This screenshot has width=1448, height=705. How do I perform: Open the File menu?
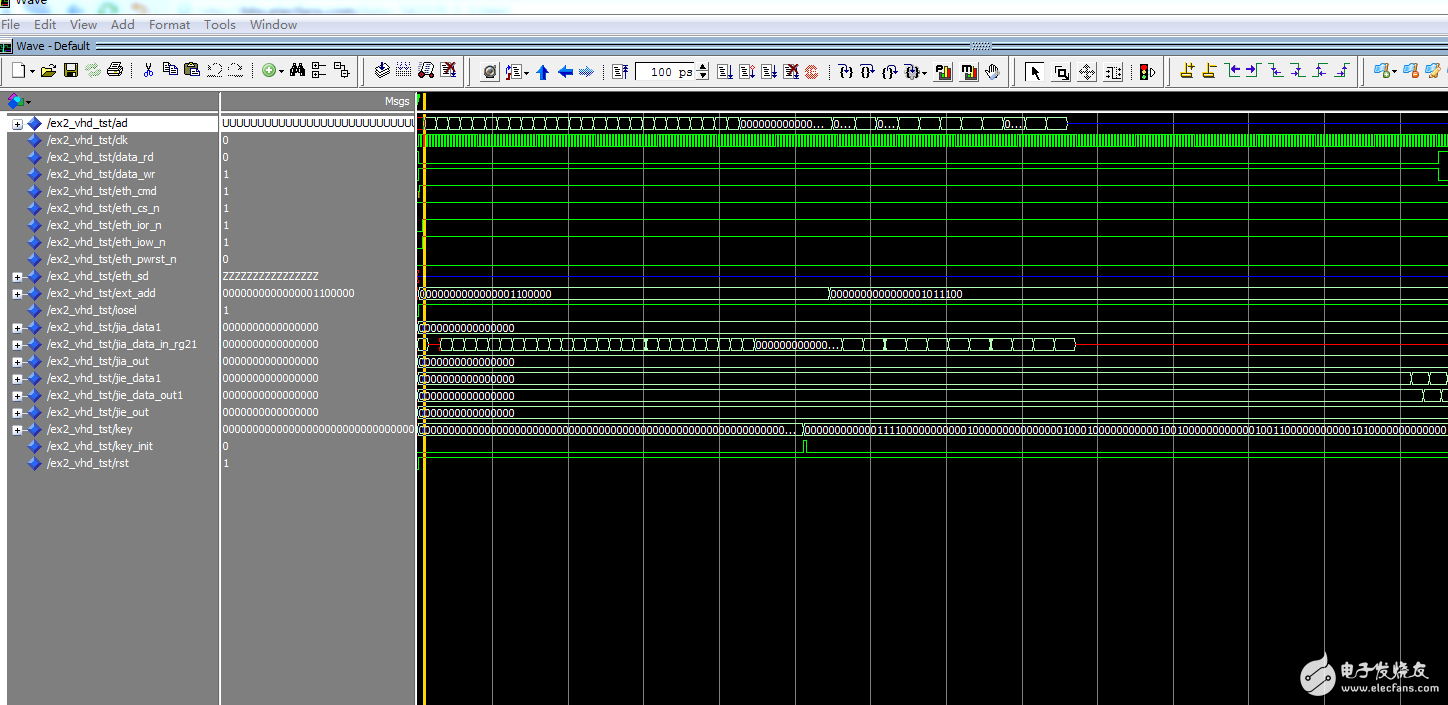click(x=11, y=24)
